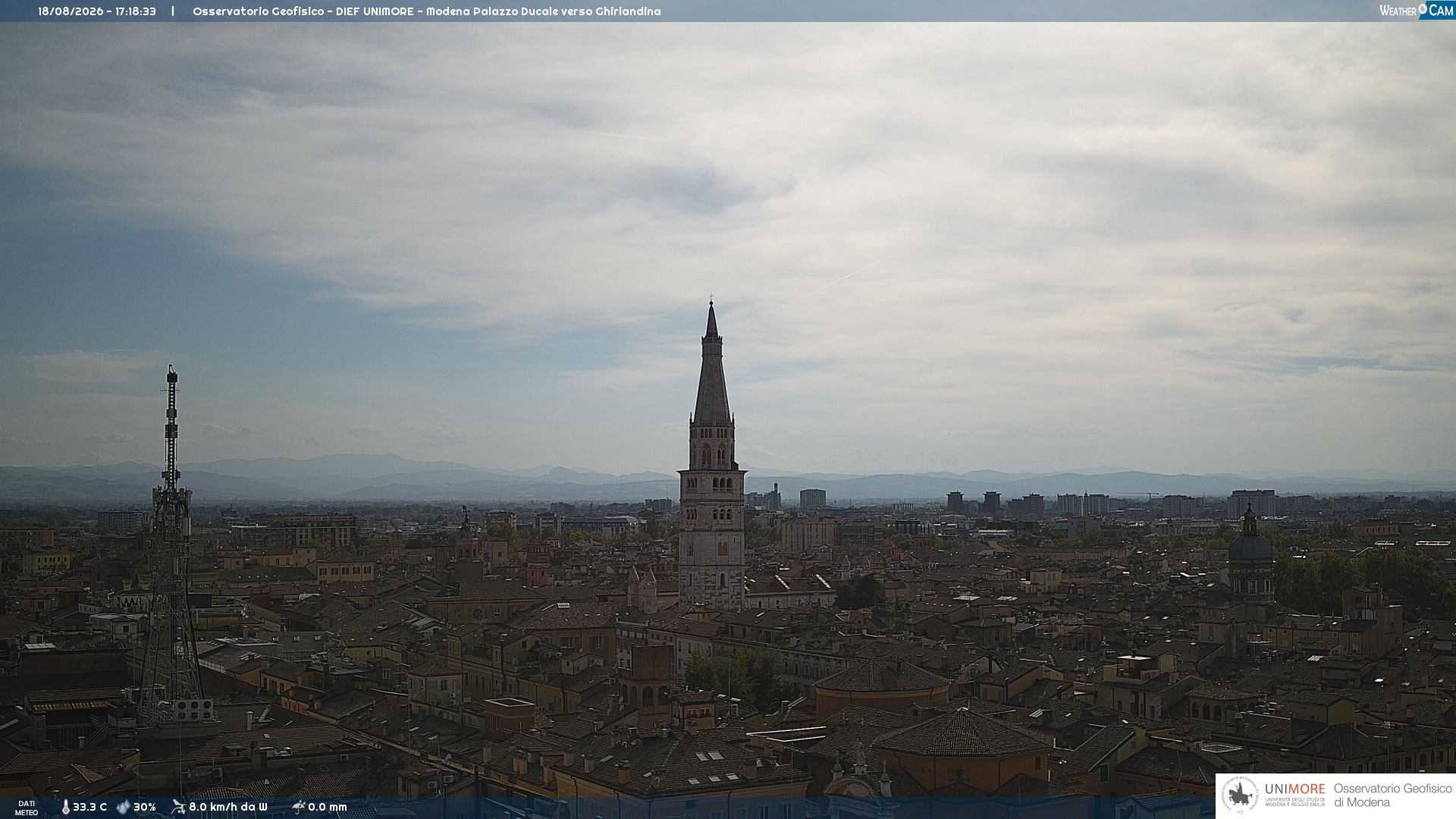
Task: Click the UNIMORE circular crest emblem
Action: coord(1240,795)
